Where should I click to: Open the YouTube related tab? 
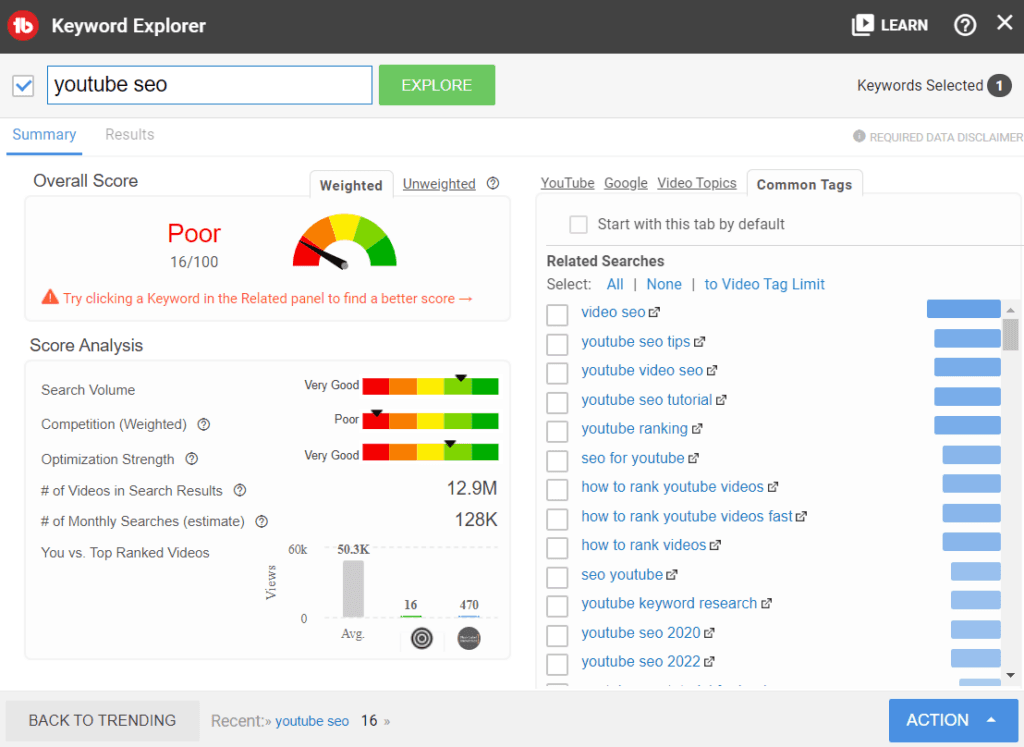tap(568, 183)
